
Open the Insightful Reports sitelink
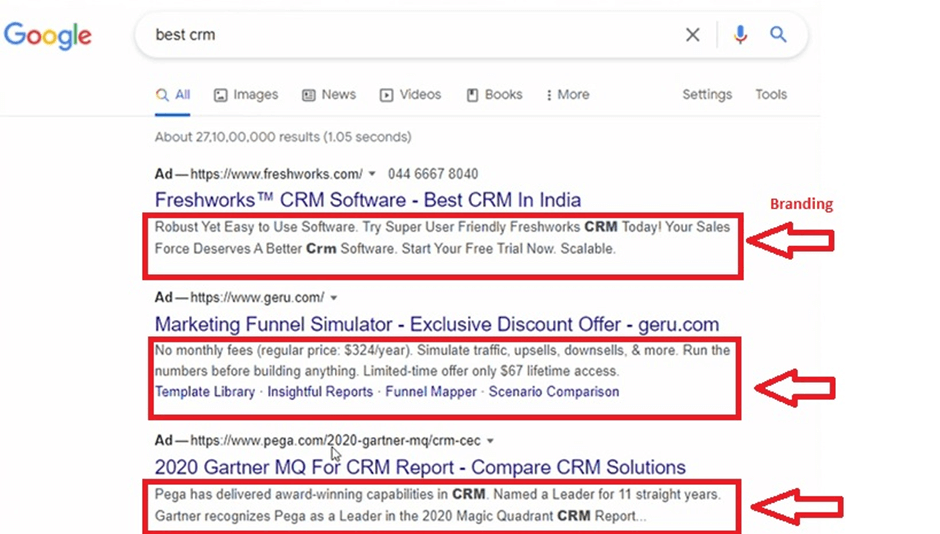pyautogui.click(x=320, y=392)
